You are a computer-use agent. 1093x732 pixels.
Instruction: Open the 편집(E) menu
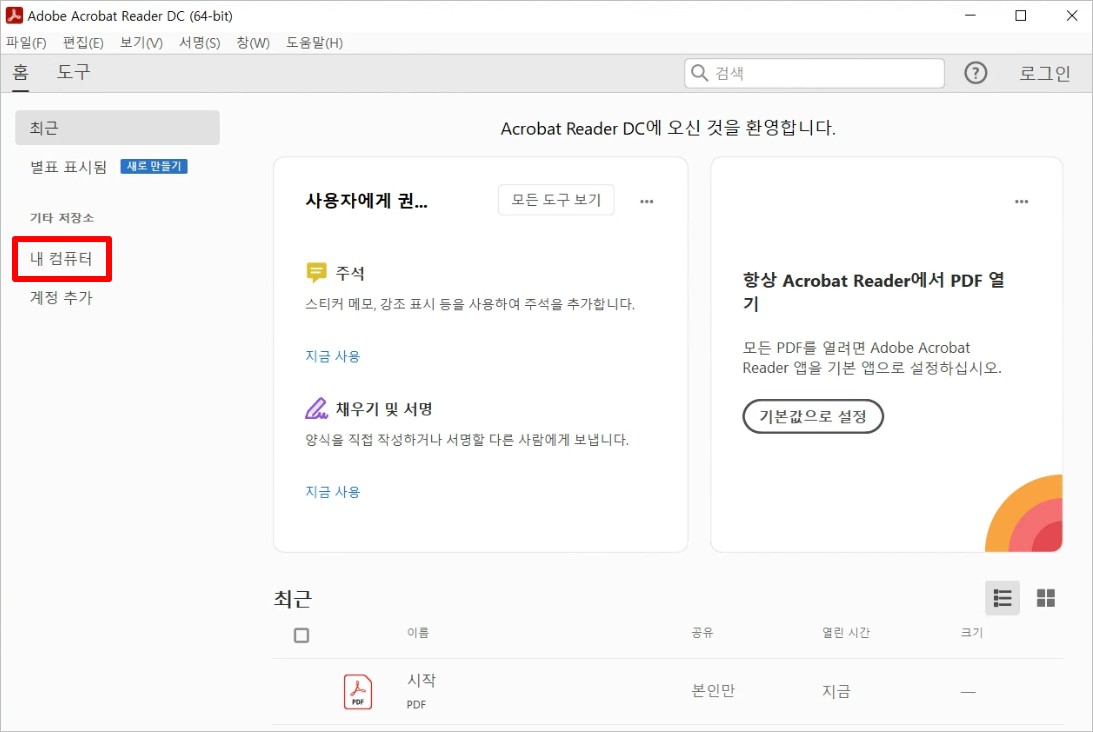(x=83, y=43)
